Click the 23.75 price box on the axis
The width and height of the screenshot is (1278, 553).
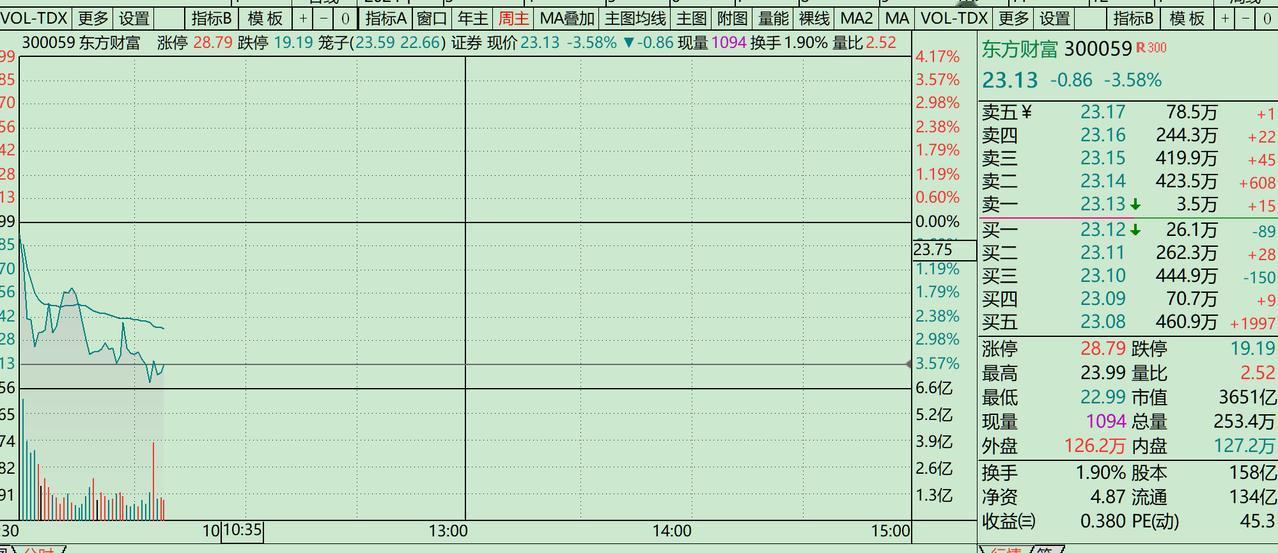point(945,250)
